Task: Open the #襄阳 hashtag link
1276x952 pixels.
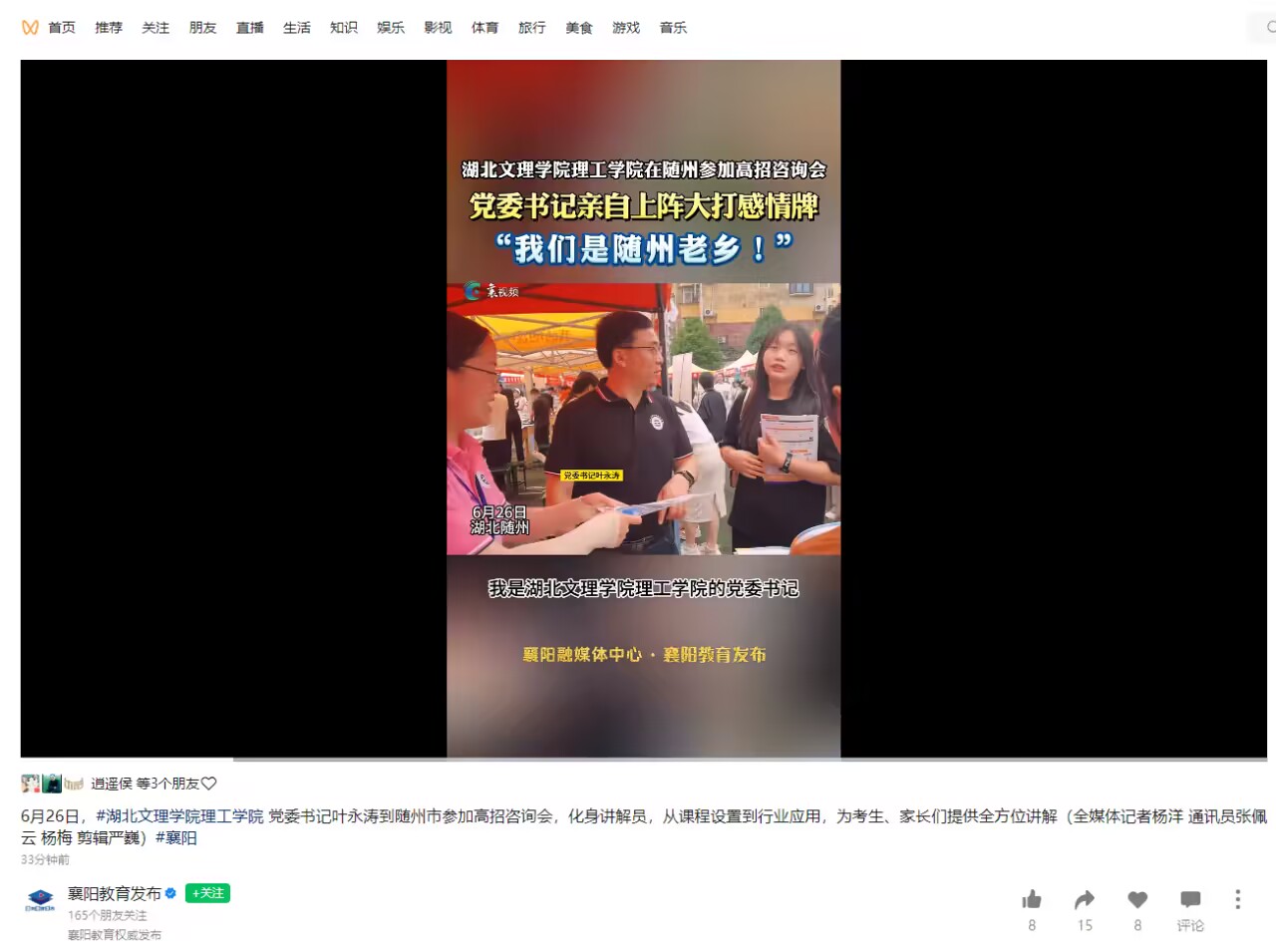Action: point(176,838)
